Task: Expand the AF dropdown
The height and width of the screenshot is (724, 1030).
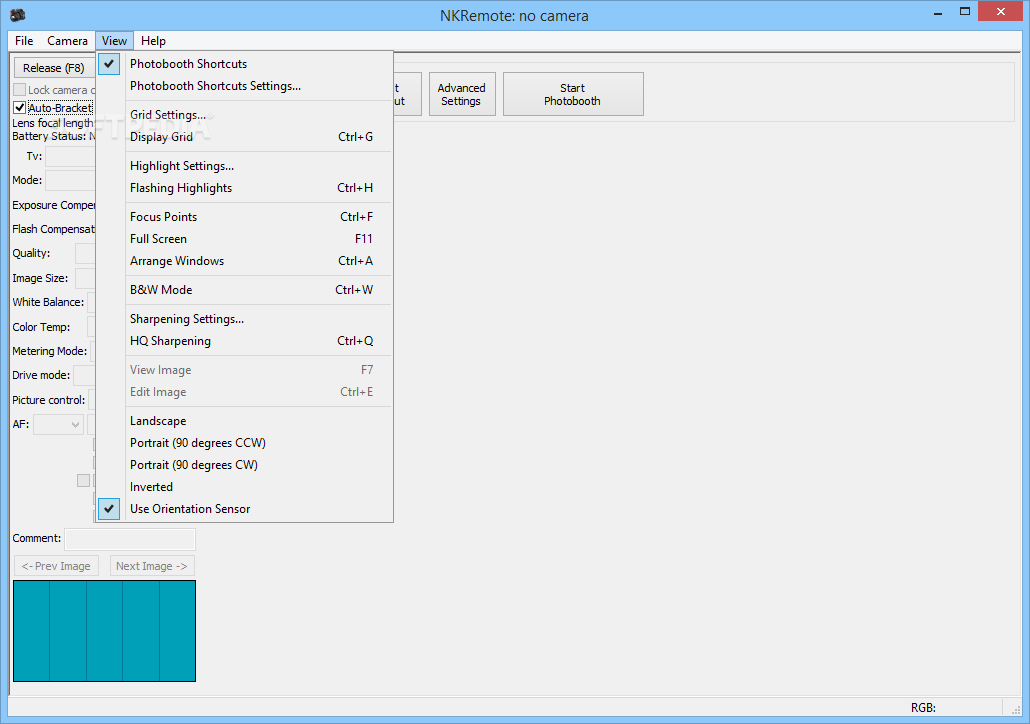Action: [58, 424]
